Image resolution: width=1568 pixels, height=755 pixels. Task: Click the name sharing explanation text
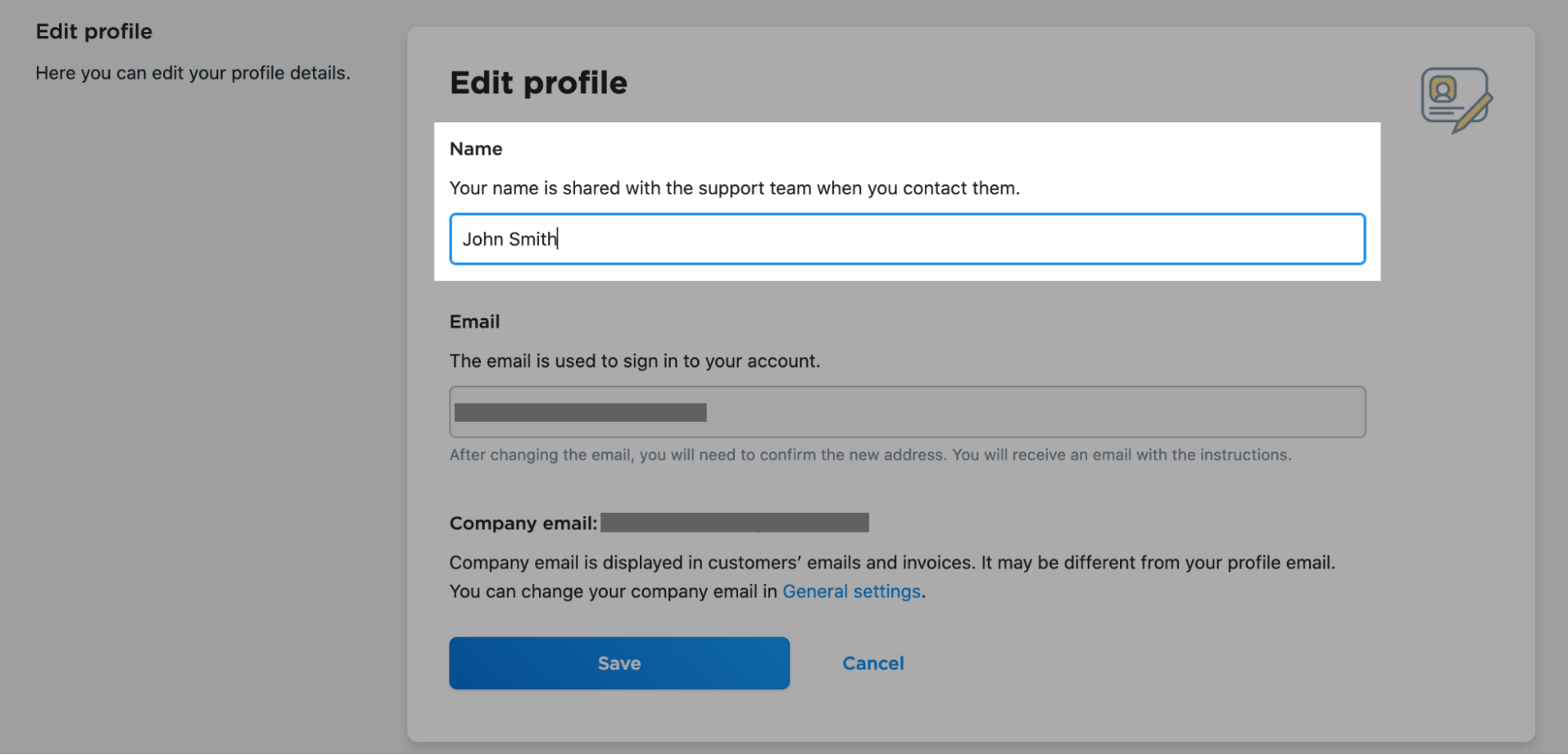click(733, 187)
